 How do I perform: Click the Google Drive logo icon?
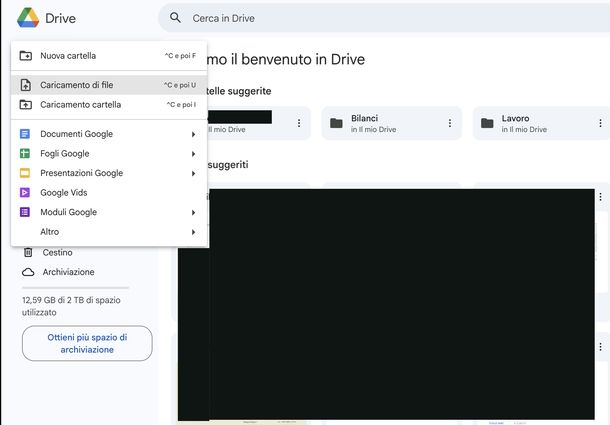(x=28, y=18)
